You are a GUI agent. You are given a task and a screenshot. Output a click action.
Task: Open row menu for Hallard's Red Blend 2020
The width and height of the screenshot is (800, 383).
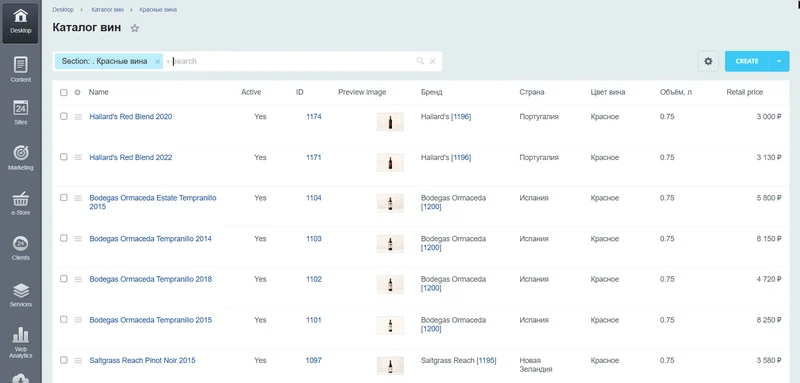(78, 117)
